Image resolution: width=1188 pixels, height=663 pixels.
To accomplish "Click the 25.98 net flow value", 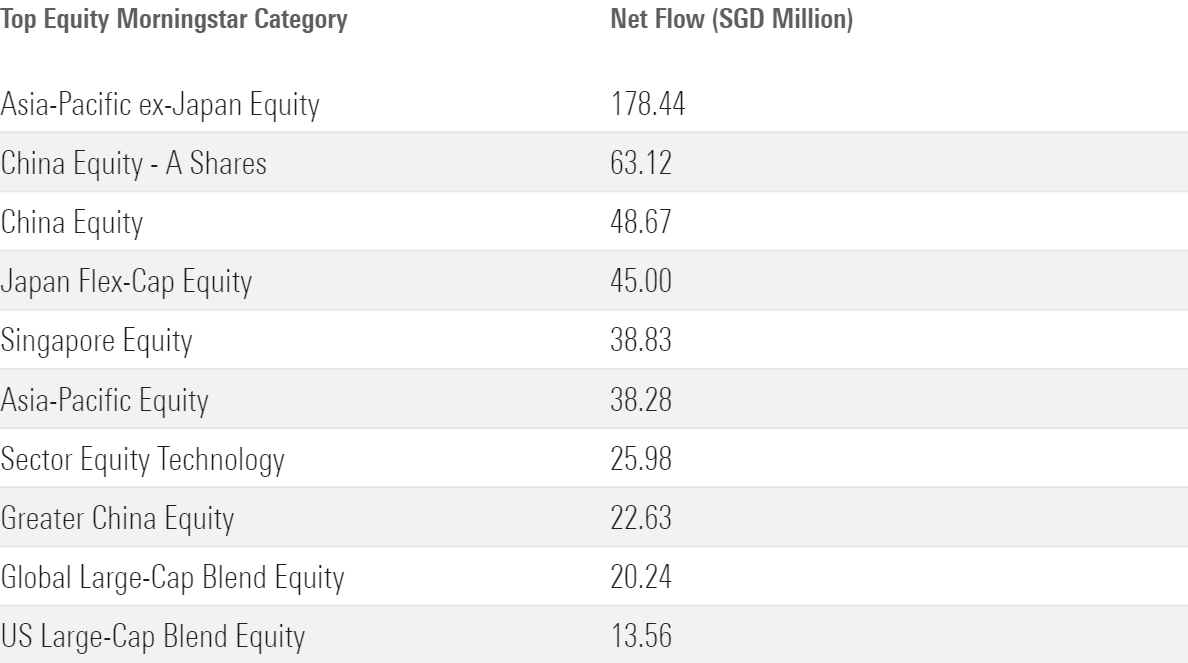I will click(x=641, y=460).
